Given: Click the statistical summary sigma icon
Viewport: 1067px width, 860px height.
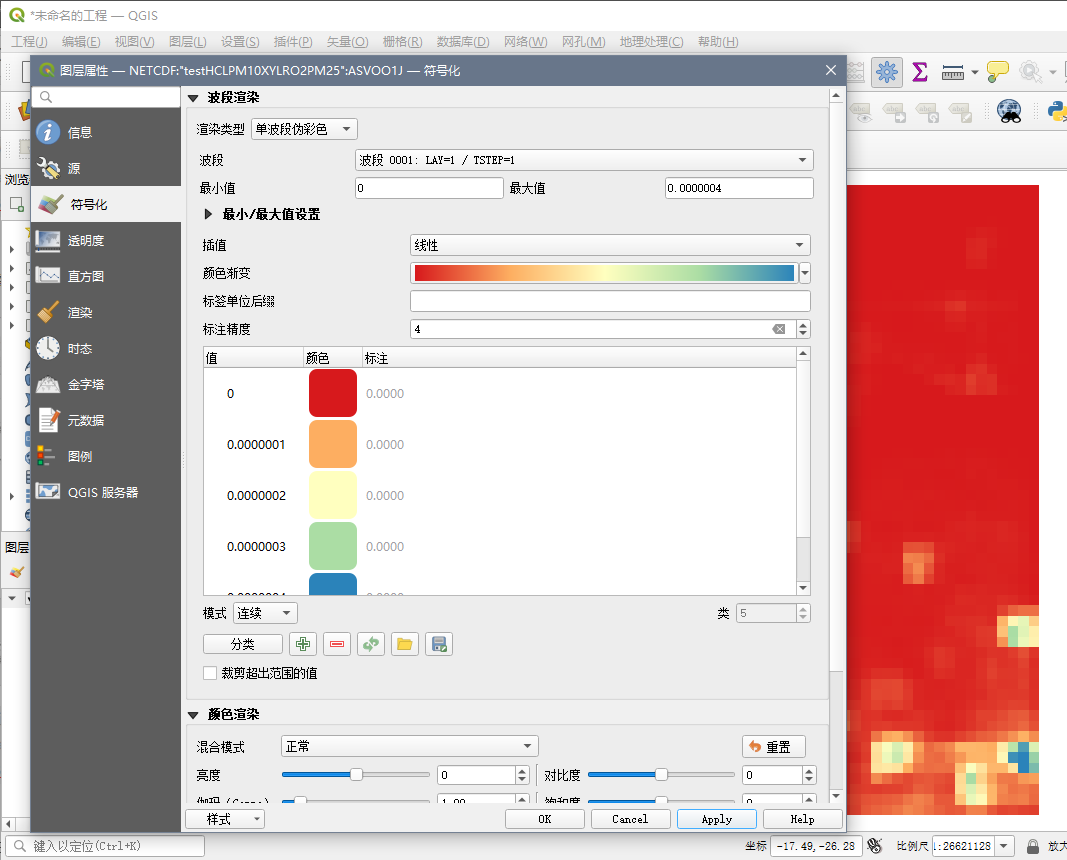Looking at the screenshot, I should pos(919,72).
